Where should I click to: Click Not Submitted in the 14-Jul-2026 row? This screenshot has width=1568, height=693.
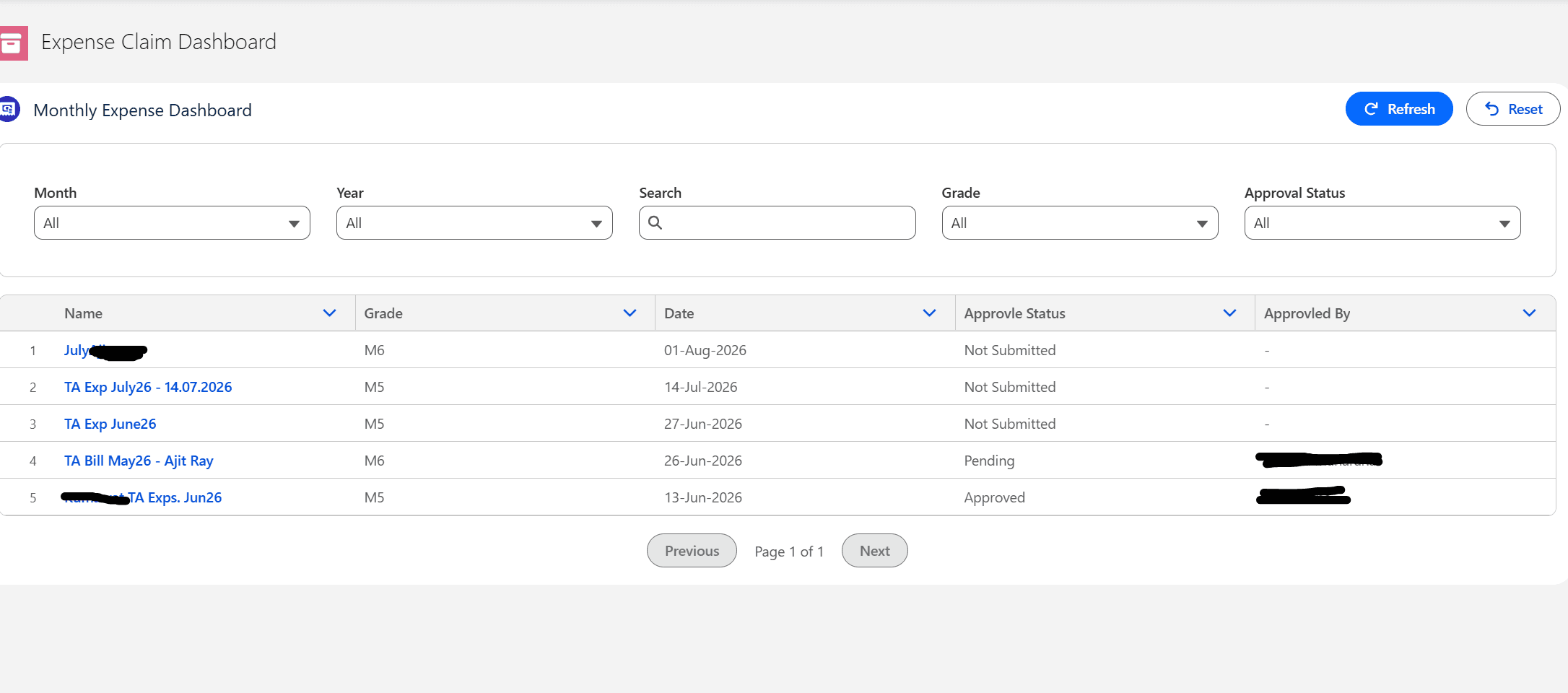(x=1010, y=387)
